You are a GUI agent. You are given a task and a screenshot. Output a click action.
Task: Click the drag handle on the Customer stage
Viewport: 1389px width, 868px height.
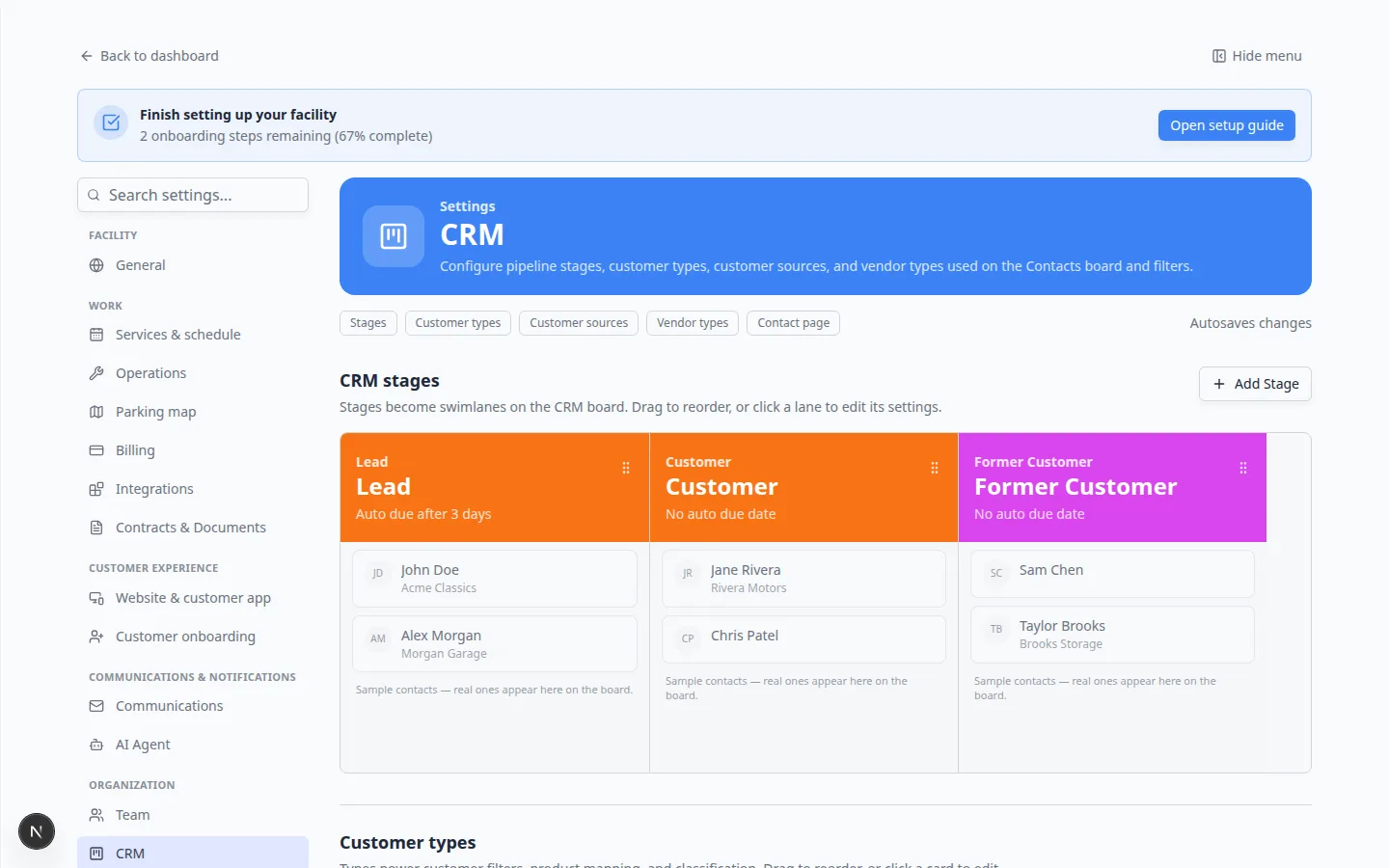tap(935, 468)
